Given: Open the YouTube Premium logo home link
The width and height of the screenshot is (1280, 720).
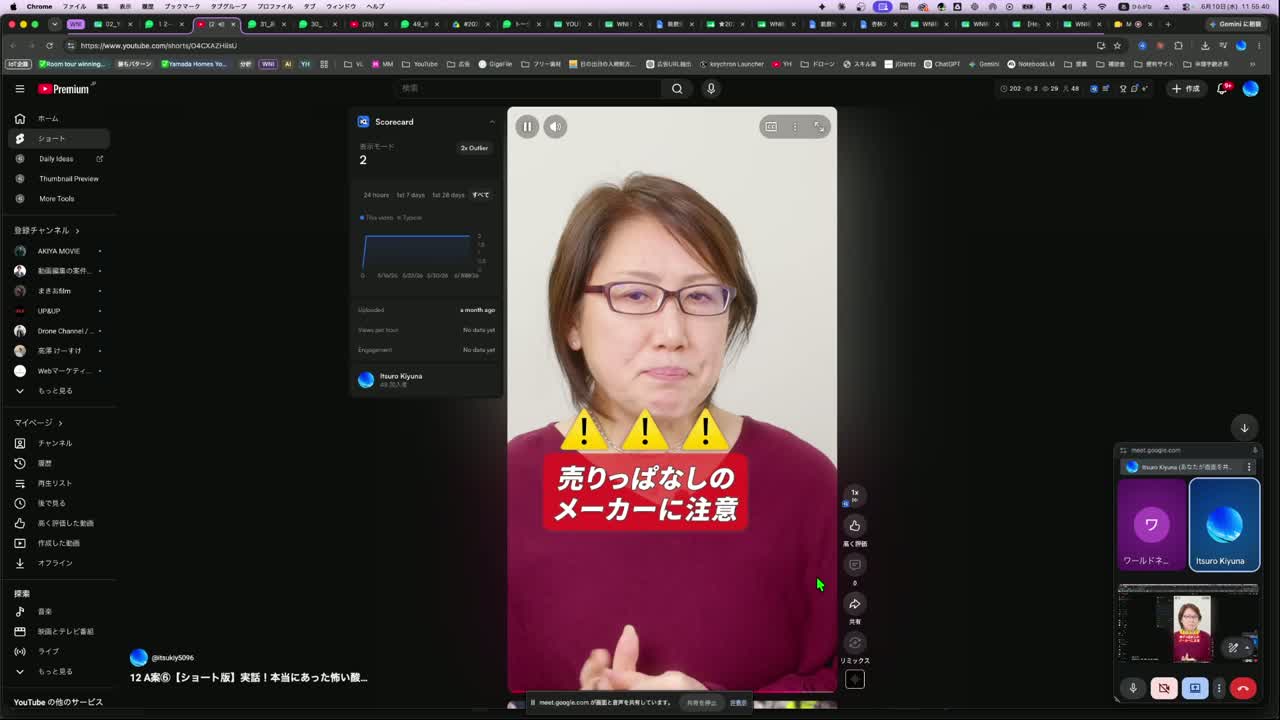Looking at the screenshot, I should pos(64,89).
